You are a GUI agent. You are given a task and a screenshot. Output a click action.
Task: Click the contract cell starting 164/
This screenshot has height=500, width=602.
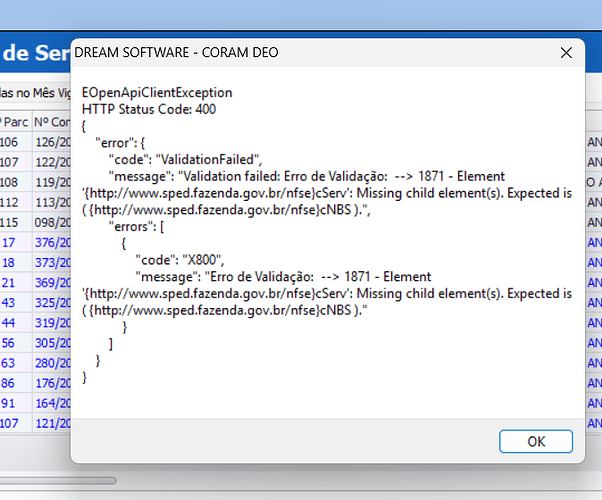coord(51,403)
